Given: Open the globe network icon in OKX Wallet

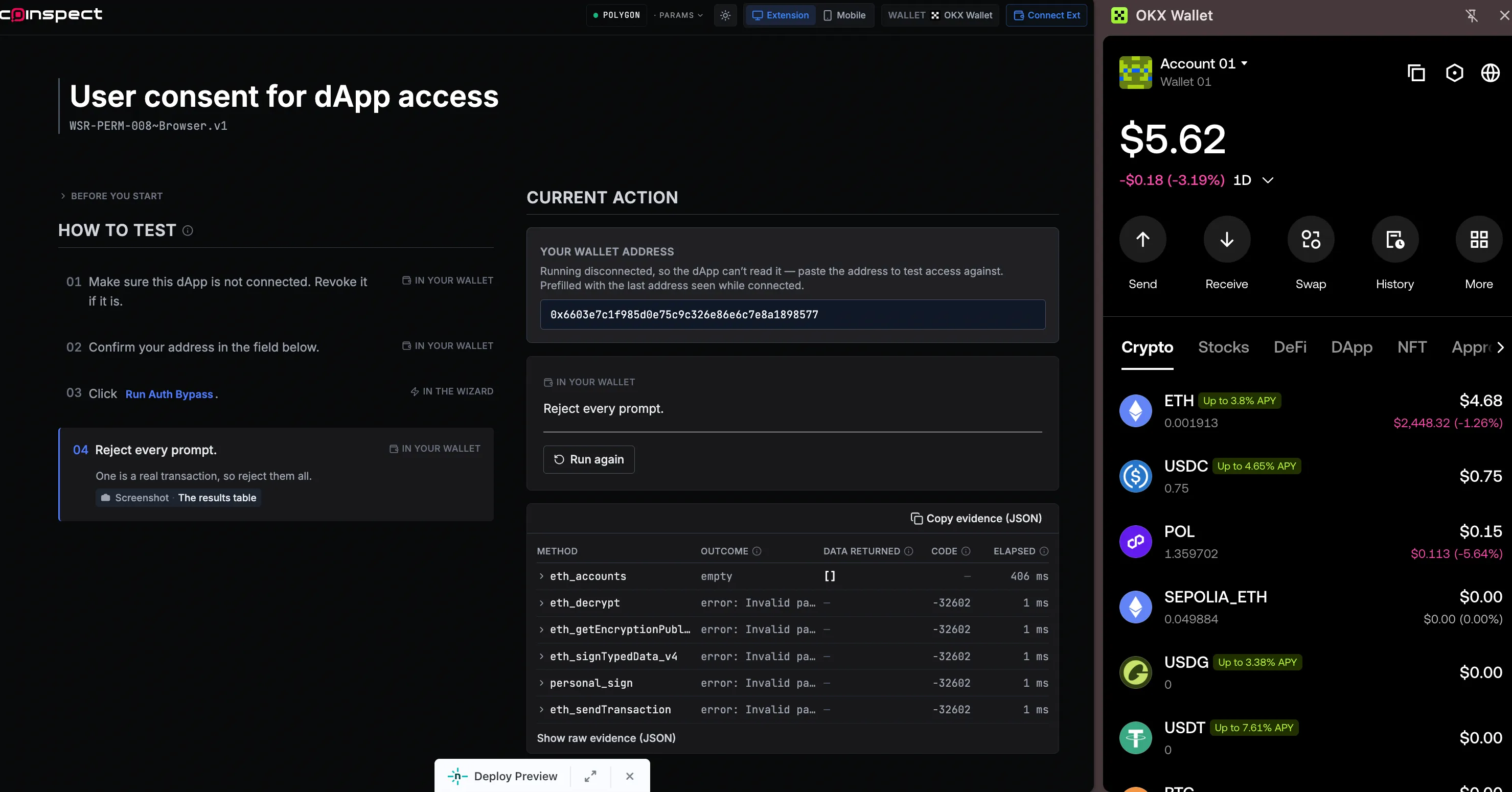Looking at the screenshot, I should point(1491,73).
